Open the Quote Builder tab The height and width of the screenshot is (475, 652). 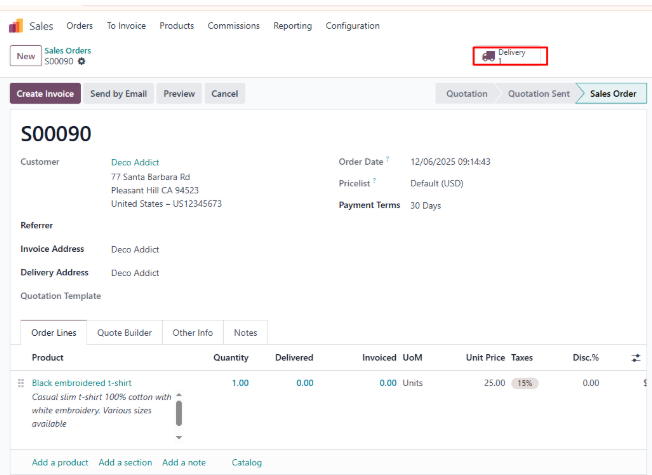pyautogui.click(x=124, y=333)
